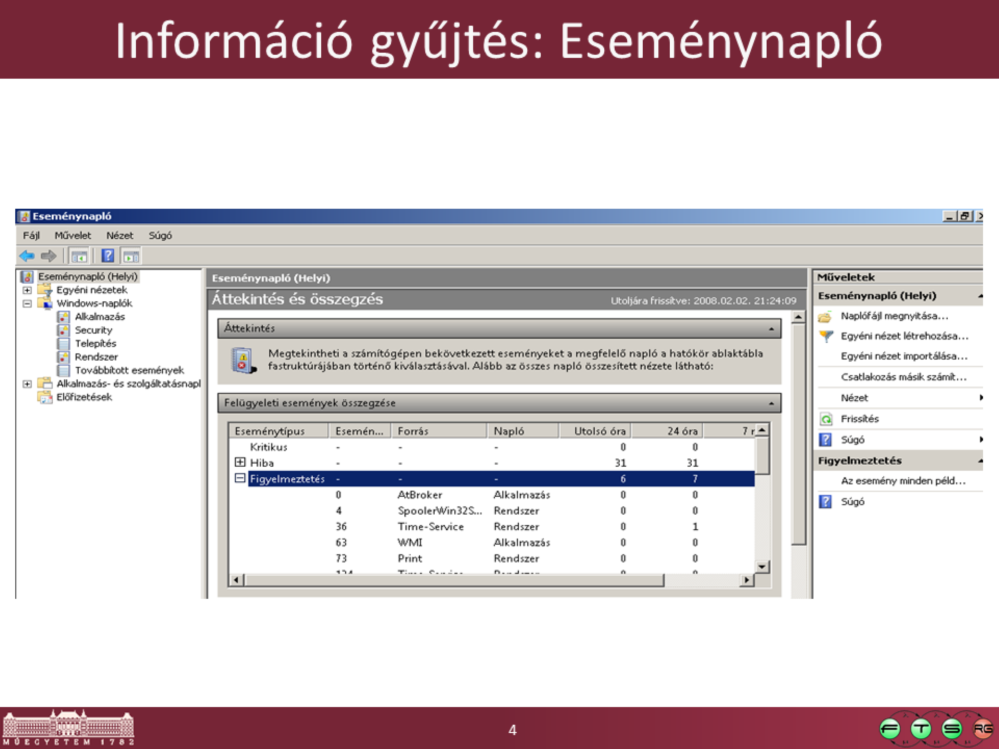Click the Back arrow toolbar icon

tap(27, 256)
